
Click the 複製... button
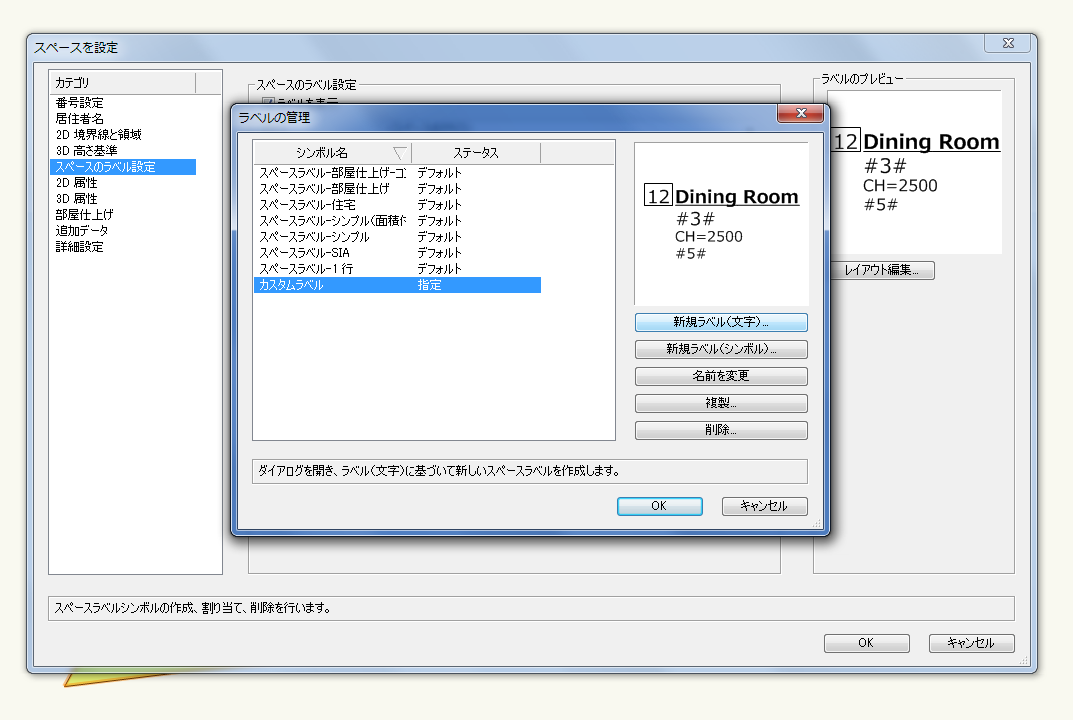[721, 403]
